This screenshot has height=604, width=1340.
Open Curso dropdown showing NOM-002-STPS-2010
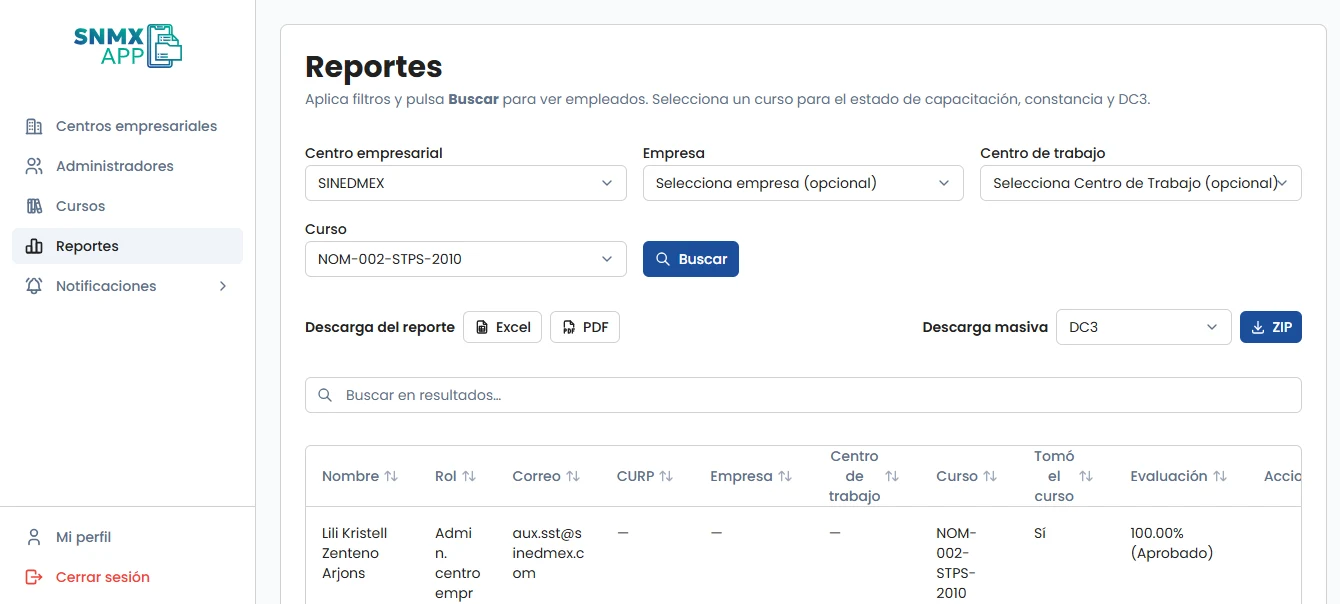(x=466, y=259)
